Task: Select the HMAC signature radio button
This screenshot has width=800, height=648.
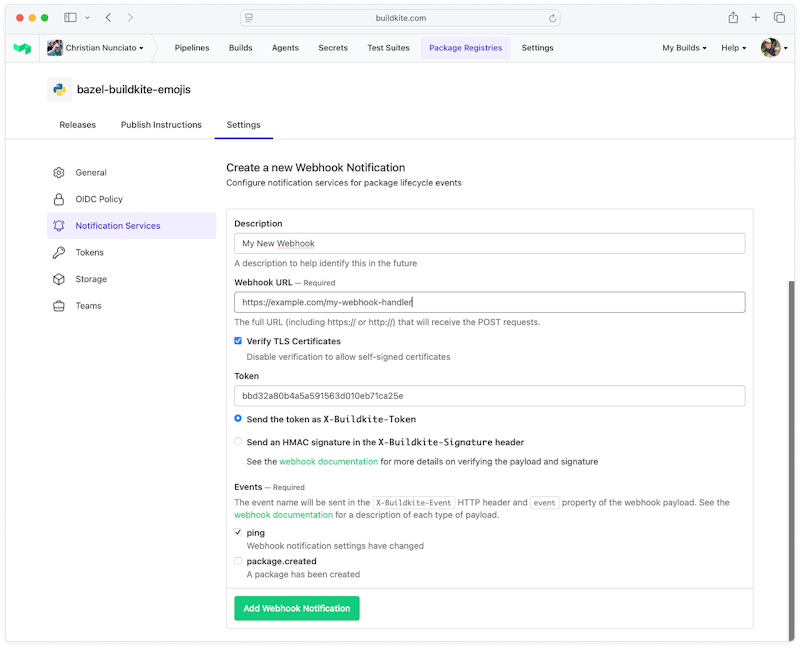Action: click(238, 441)
